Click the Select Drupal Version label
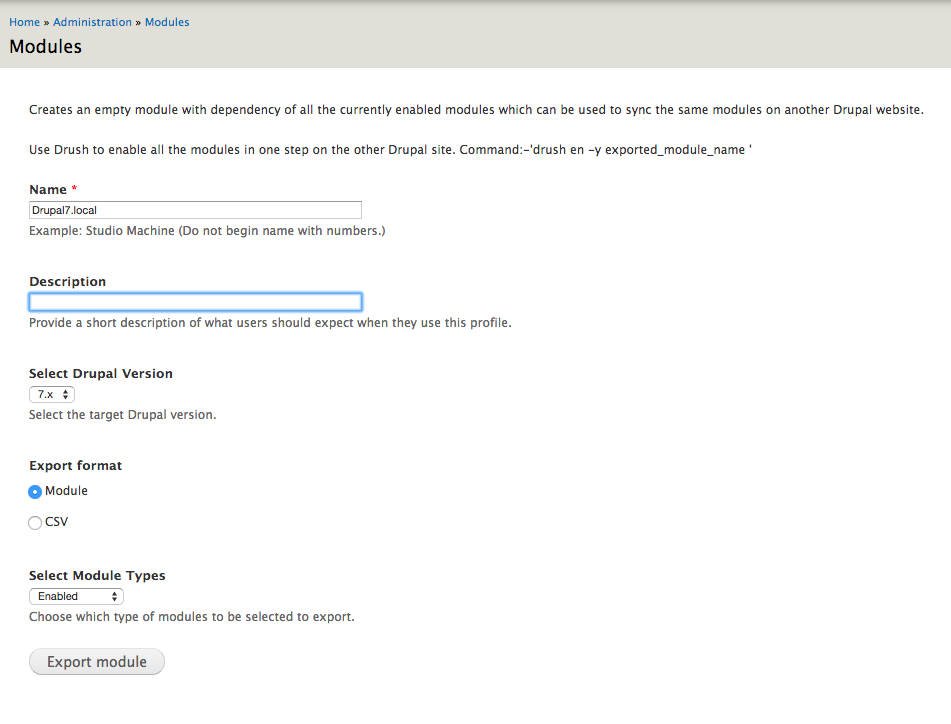 tap(101, 374)
